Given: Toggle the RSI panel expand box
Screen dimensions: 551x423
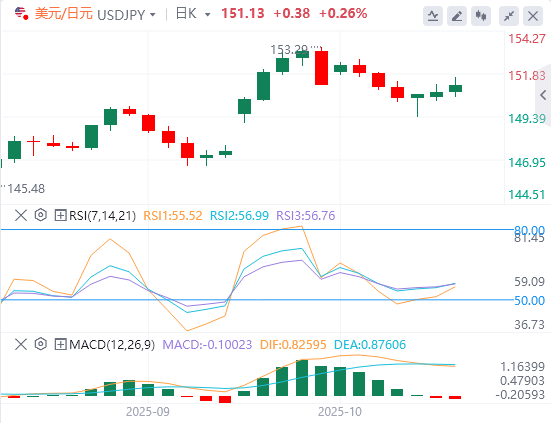Looking at the screenshot, I should tap(60, 215).
